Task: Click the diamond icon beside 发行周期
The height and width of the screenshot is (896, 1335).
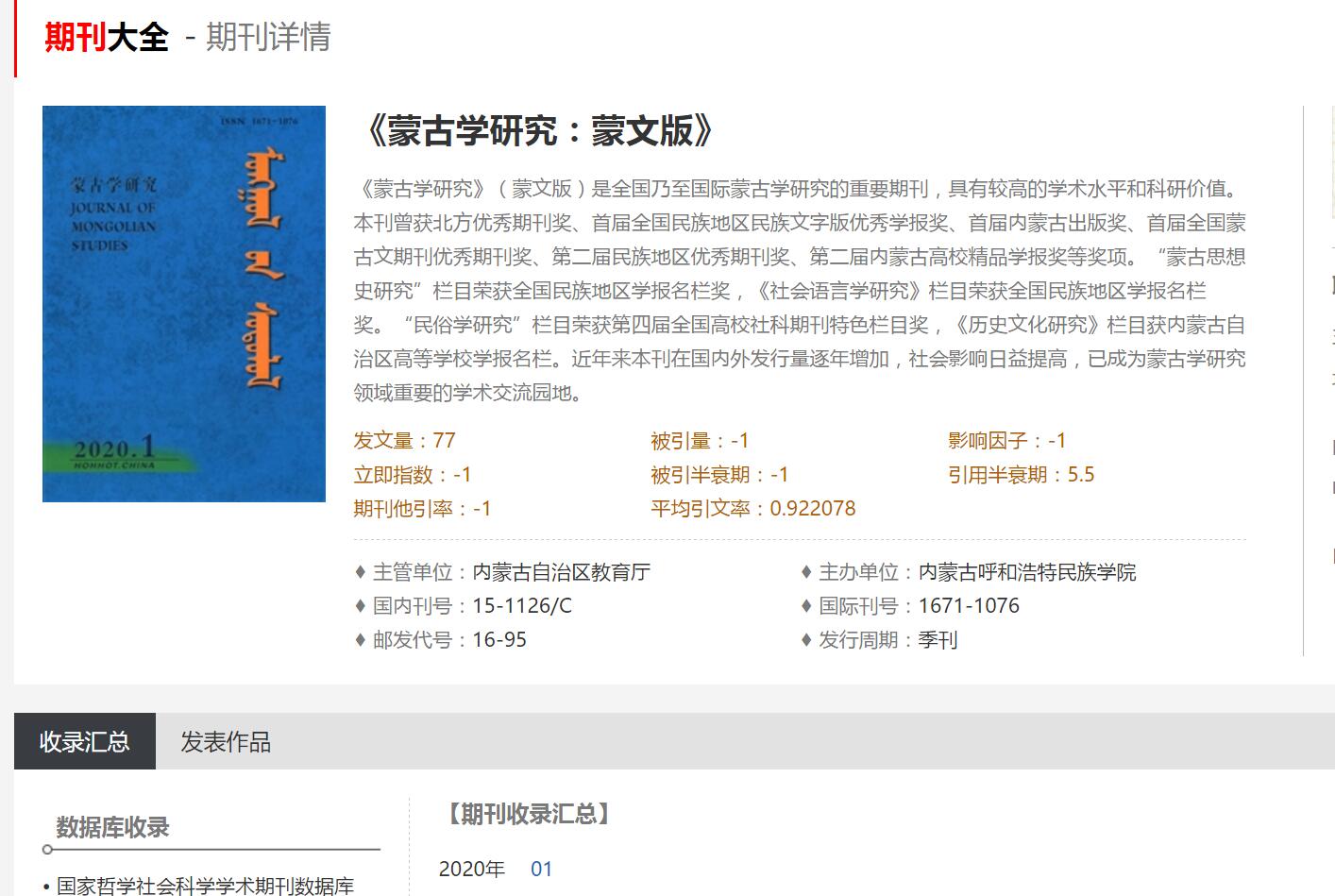Action: click(805, 640)
